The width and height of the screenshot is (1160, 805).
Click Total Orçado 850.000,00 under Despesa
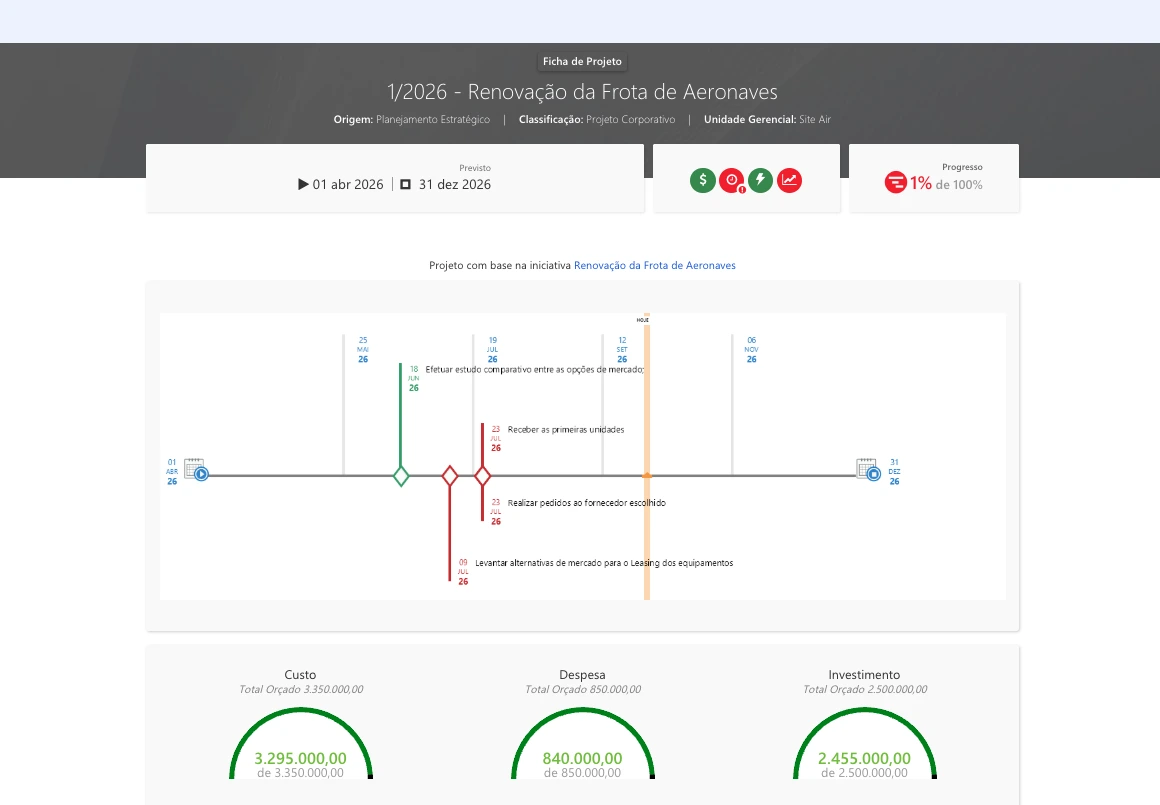pos(583,690)
